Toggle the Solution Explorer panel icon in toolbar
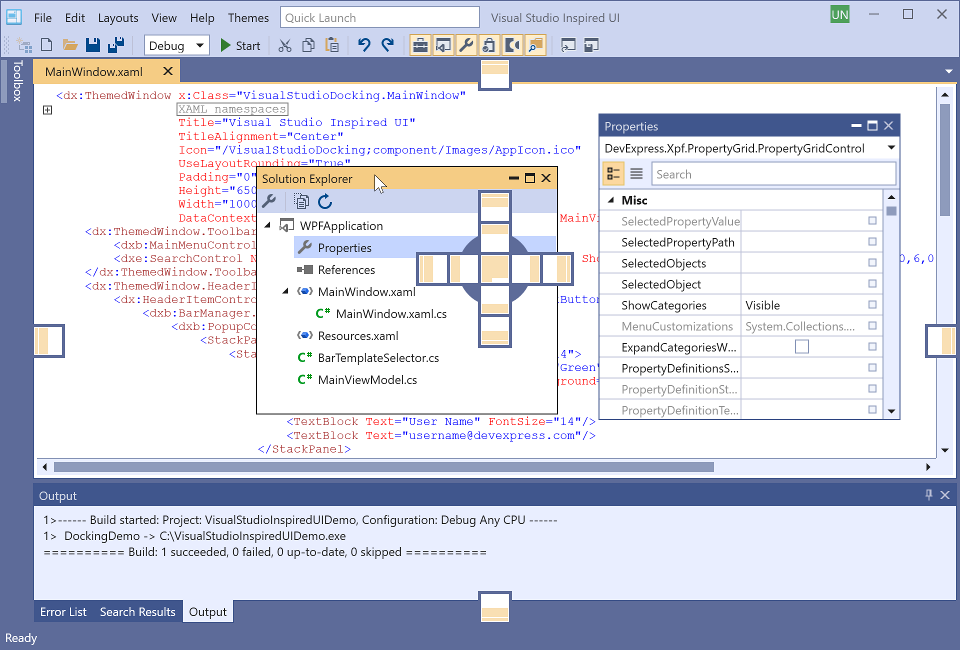Viewport: 960px width, 650px height. (443, 45)
